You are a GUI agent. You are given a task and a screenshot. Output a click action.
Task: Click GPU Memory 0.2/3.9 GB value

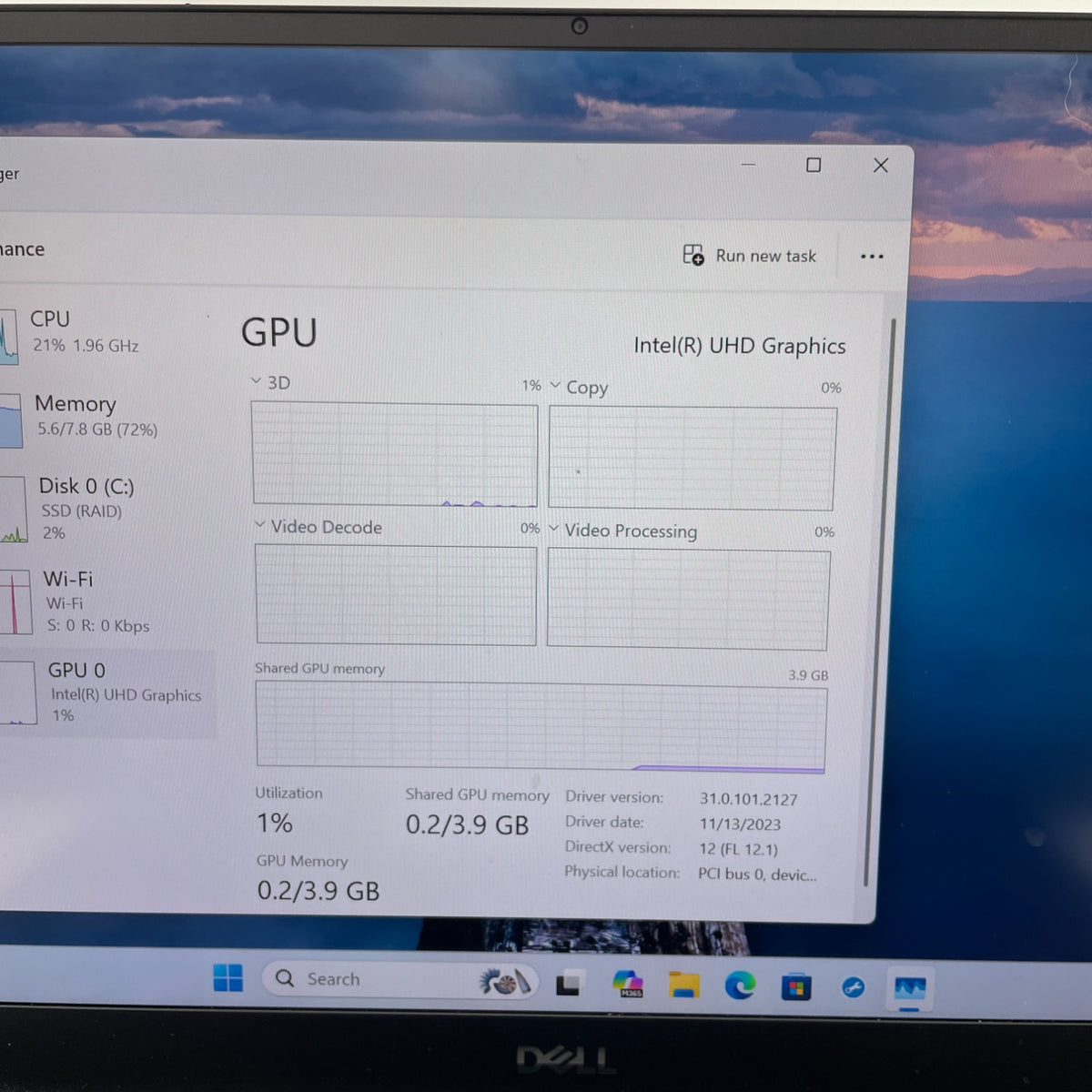(x=318, y=890)
